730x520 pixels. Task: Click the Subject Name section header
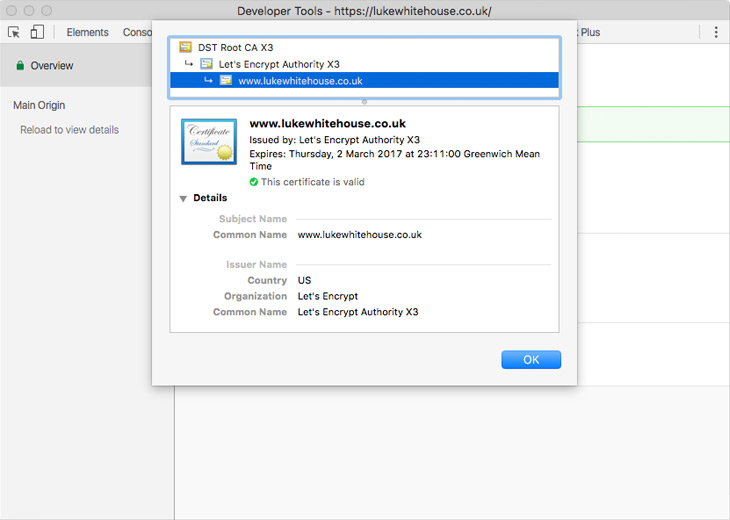click(253, 219)
